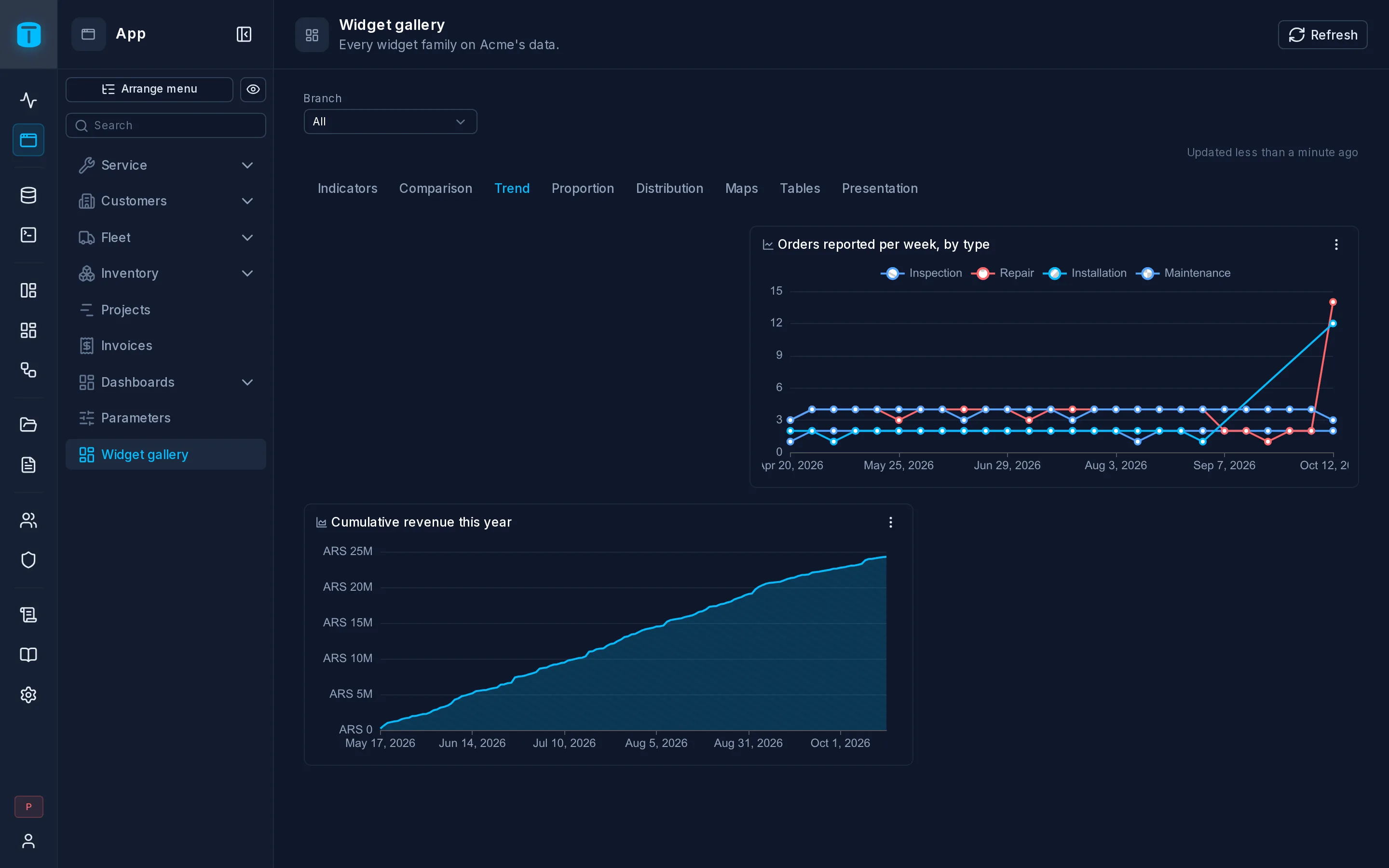Viewport: 1389px width, 868px height.
Task: Expand the Inventory menu section
Action: coord(166,273)
